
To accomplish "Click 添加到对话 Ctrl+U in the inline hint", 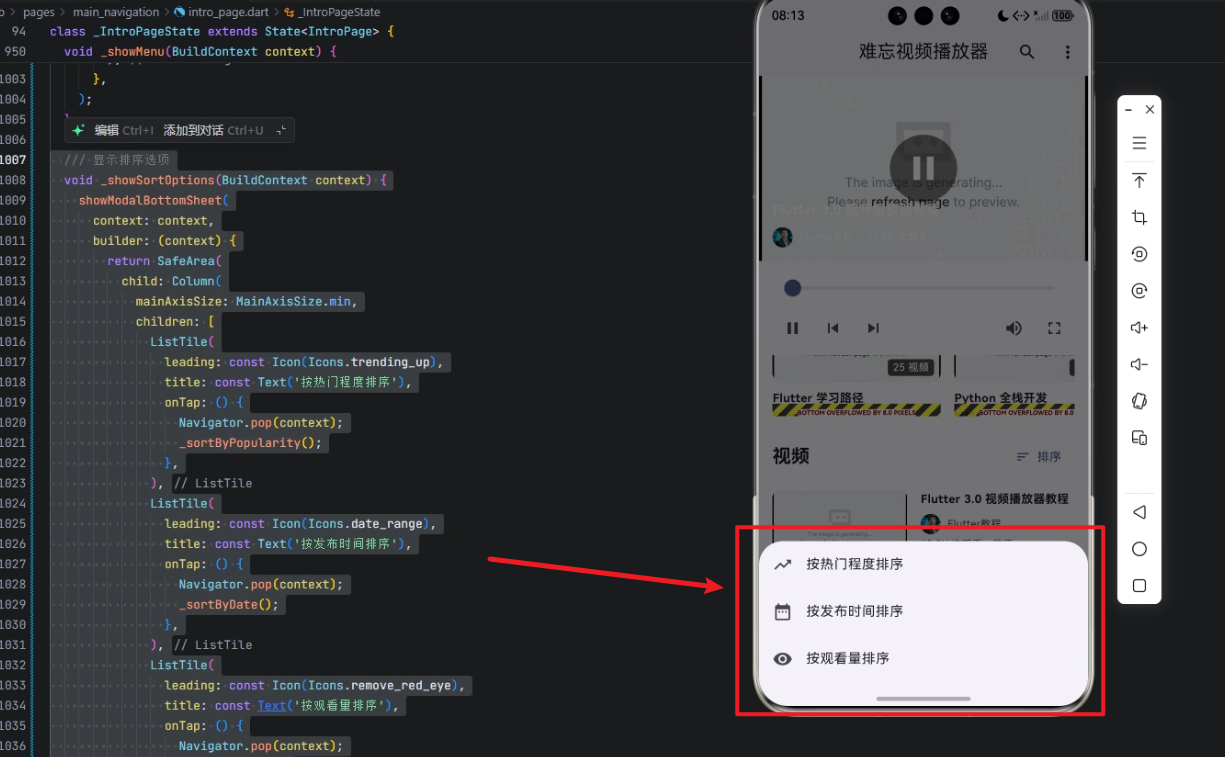I will pyautogui.click(x=213, y=130).
